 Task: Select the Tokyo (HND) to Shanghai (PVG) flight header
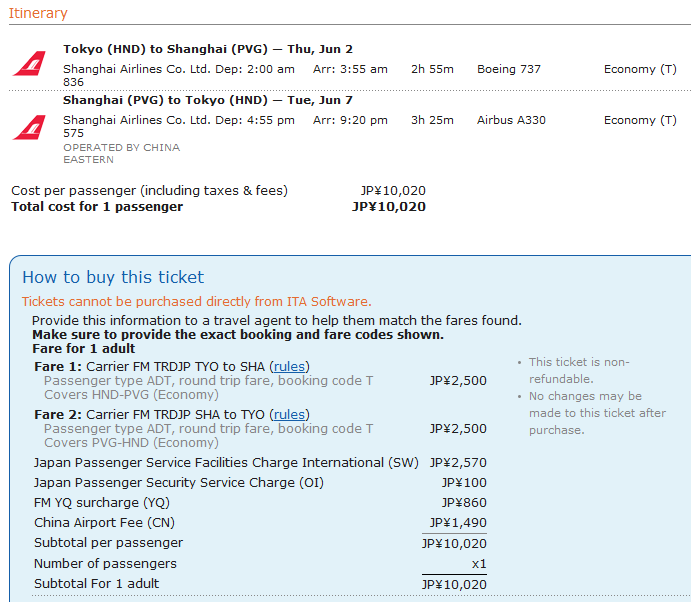pos(207,49)
